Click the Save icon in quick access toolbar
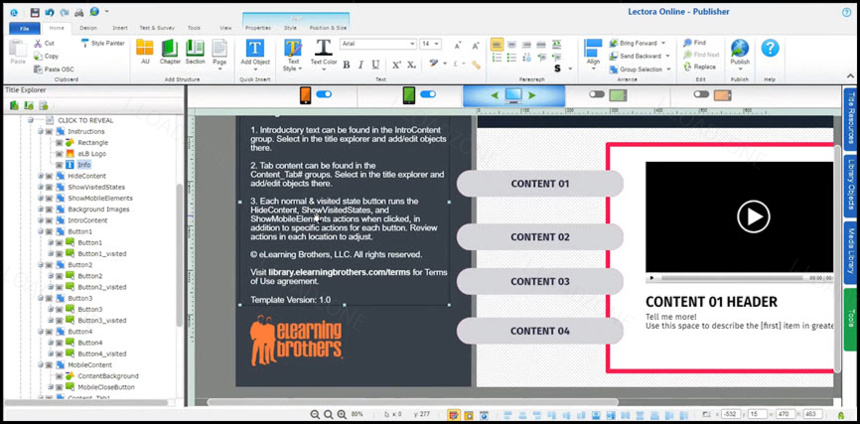The width and height of the screenshot is (860, 424). click(35, 12)
